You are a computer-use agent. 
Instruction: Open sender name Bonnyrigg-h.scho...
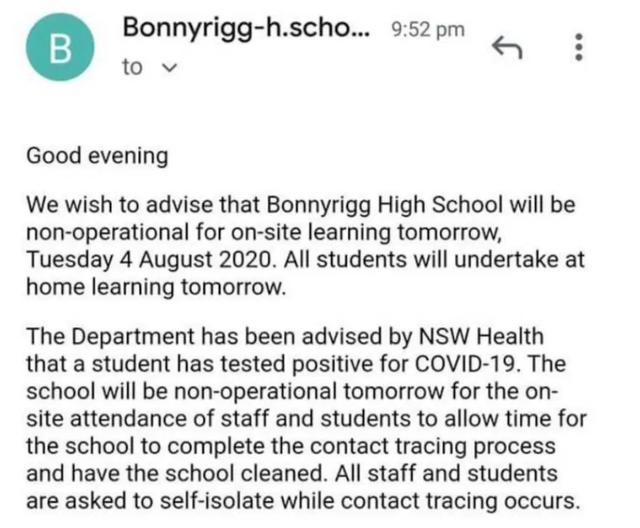pyautogui.click(x=246, y=28)
